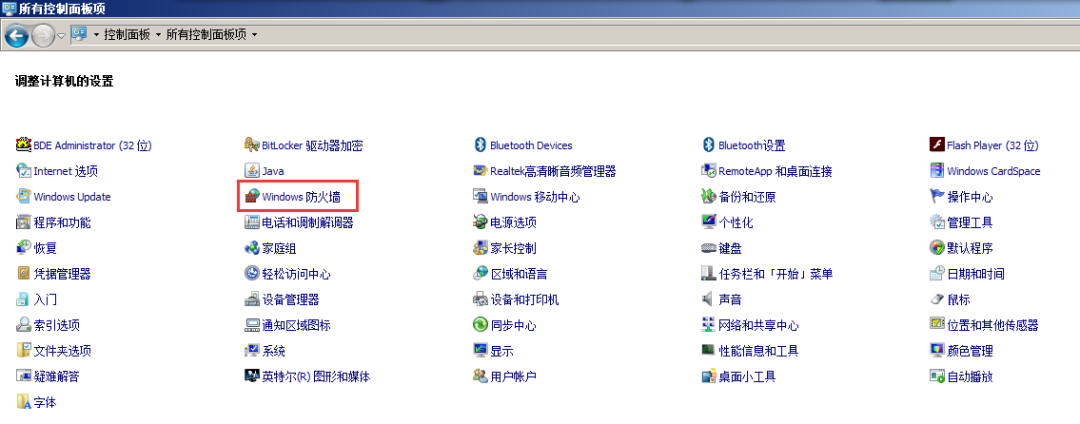This screenshot has height=424, width=1080.
Task: Expand the arrow after 所有控制面板项 breadcrumb
Action: pyautogui.click(x=255, y=35)
